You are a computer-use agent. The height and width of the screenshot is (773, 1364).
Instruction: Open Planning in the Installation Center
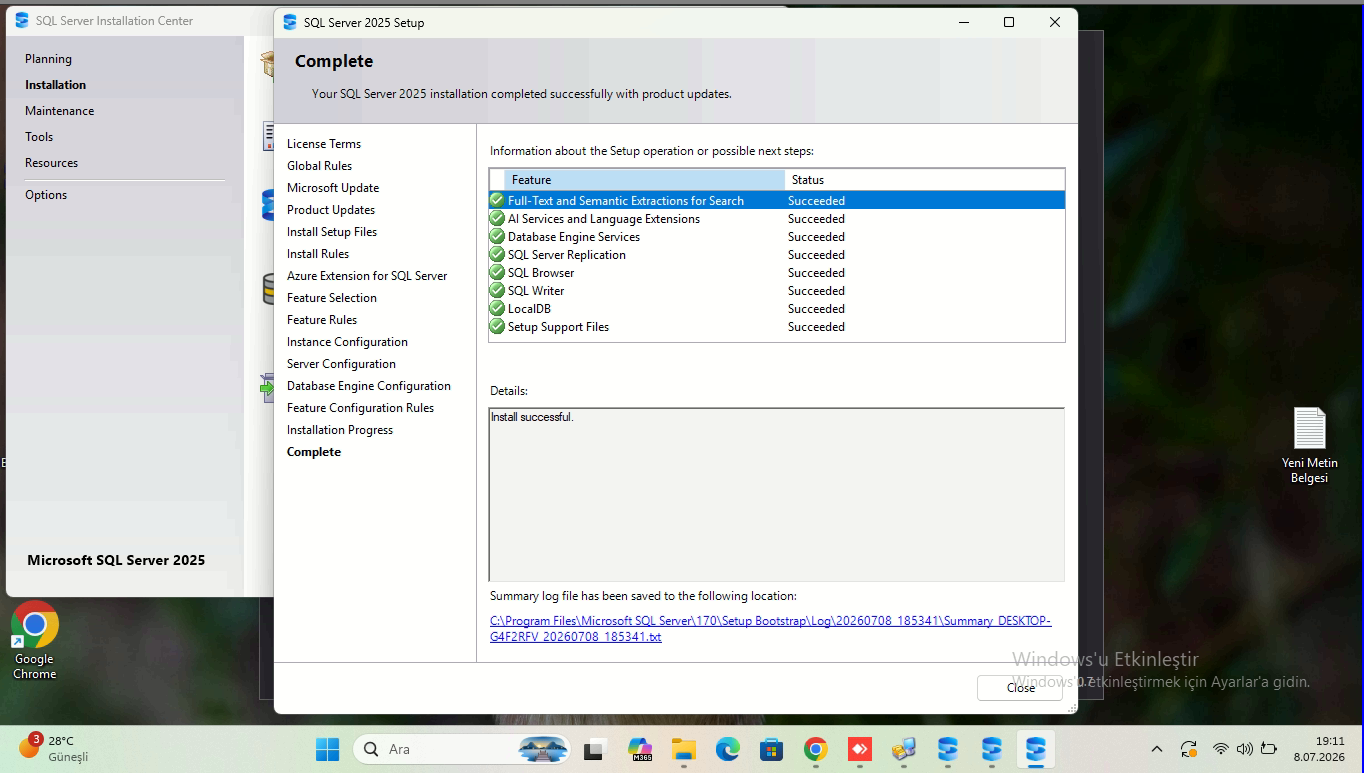point(49,59)
